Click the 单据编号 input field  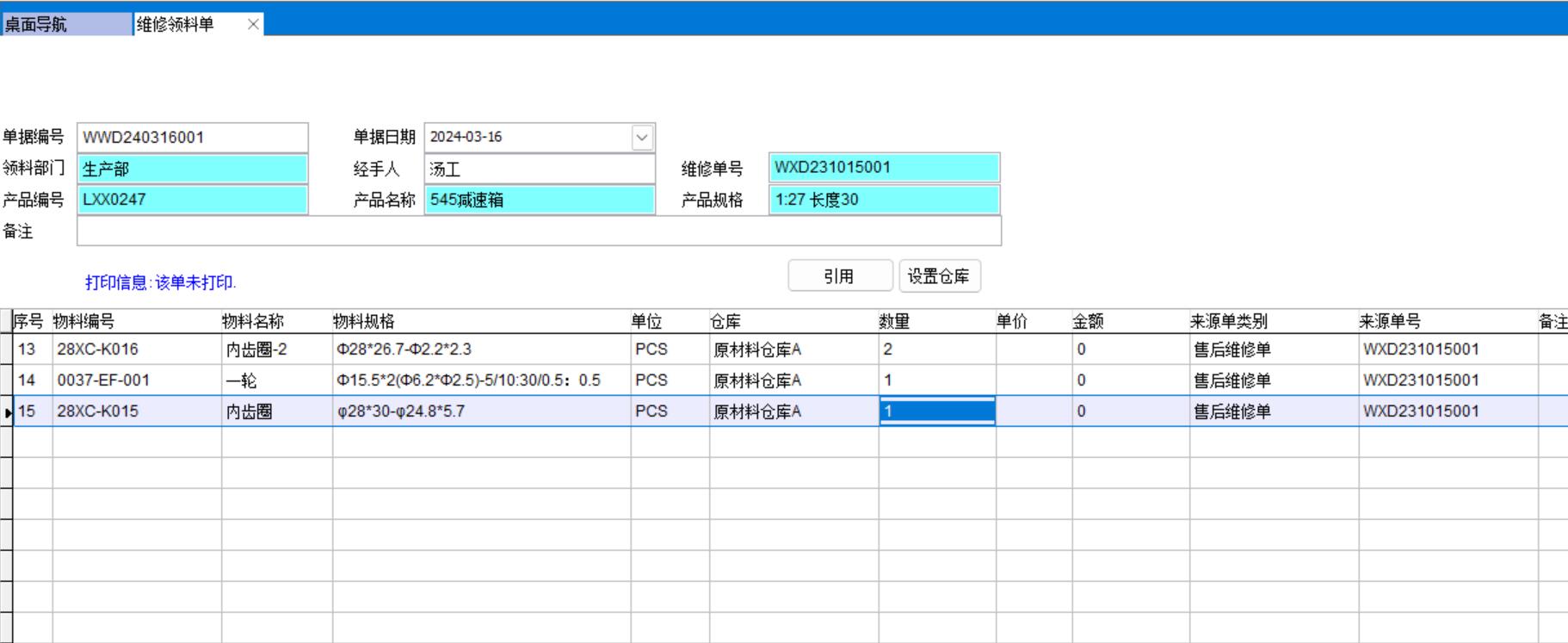pos(192,138)
